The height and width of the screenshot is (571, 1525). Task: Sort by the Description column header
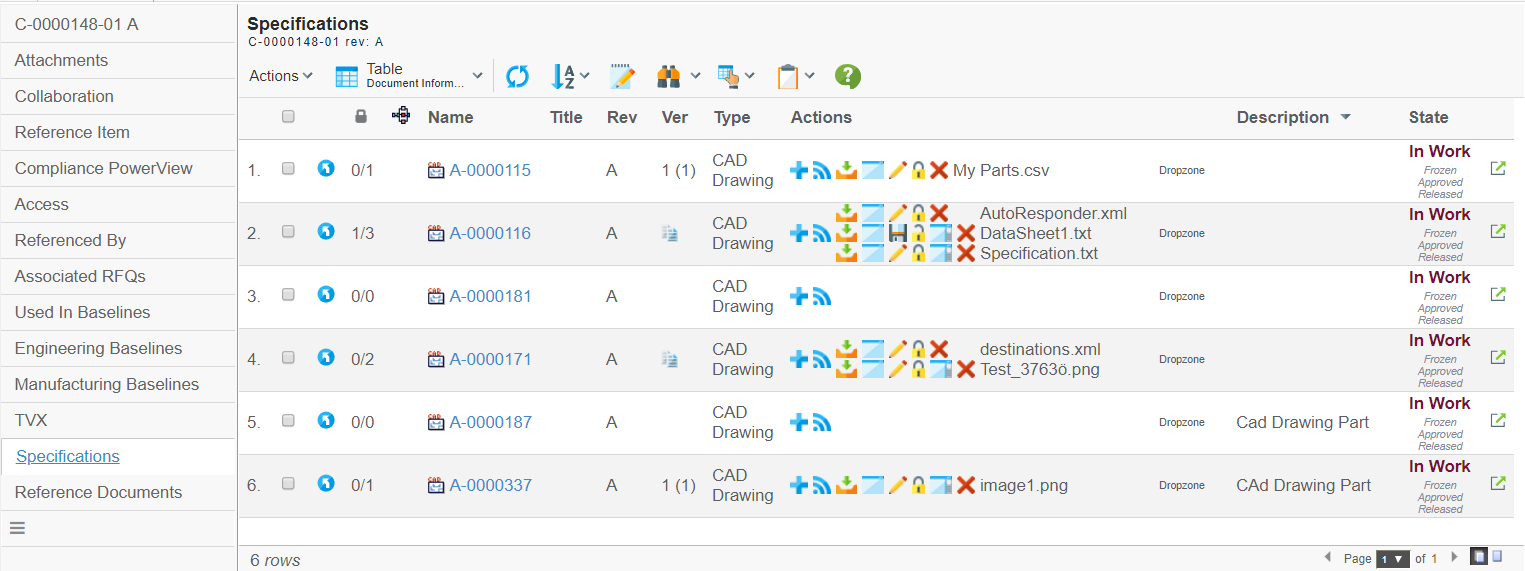click(1283, 117)
